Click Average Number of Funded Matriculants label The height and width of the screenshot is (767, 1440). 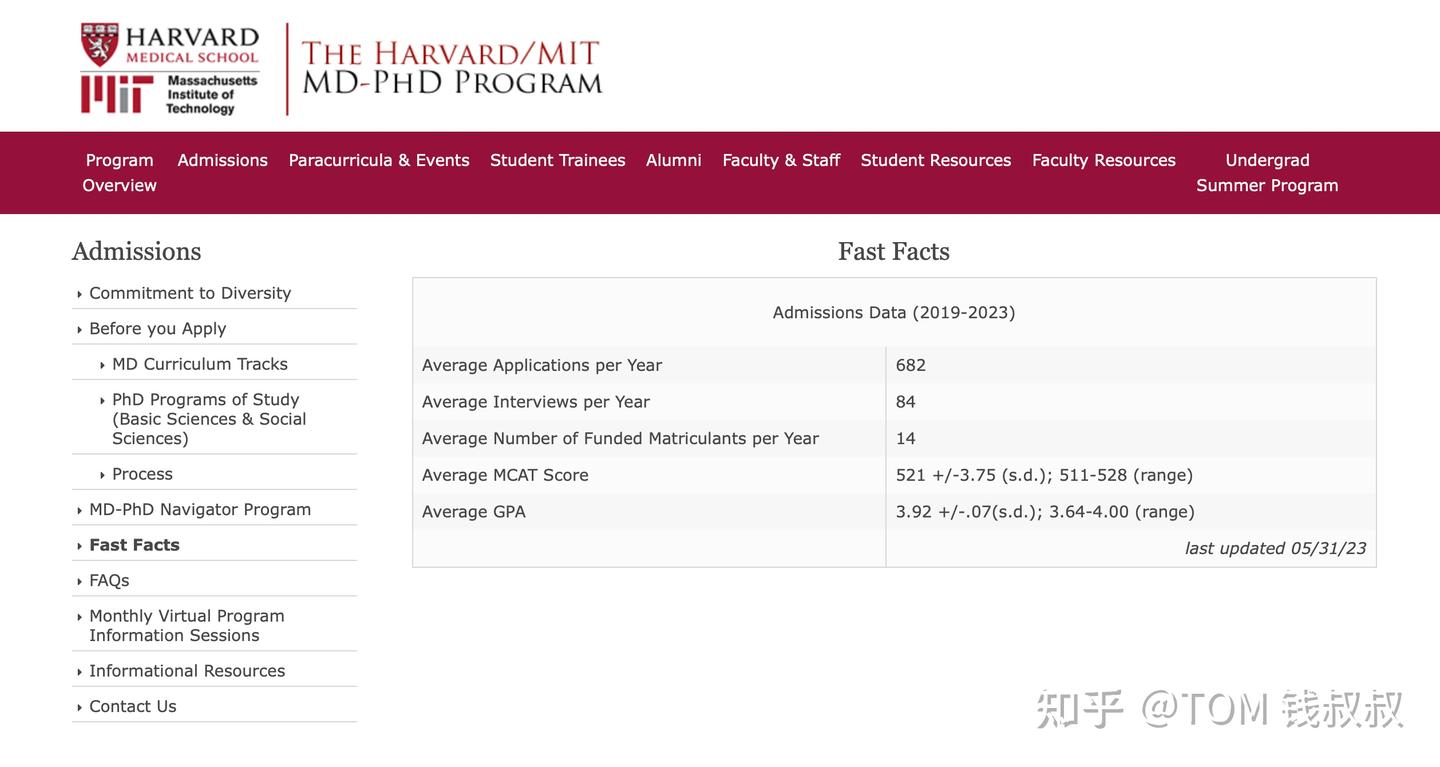(620, 438)
